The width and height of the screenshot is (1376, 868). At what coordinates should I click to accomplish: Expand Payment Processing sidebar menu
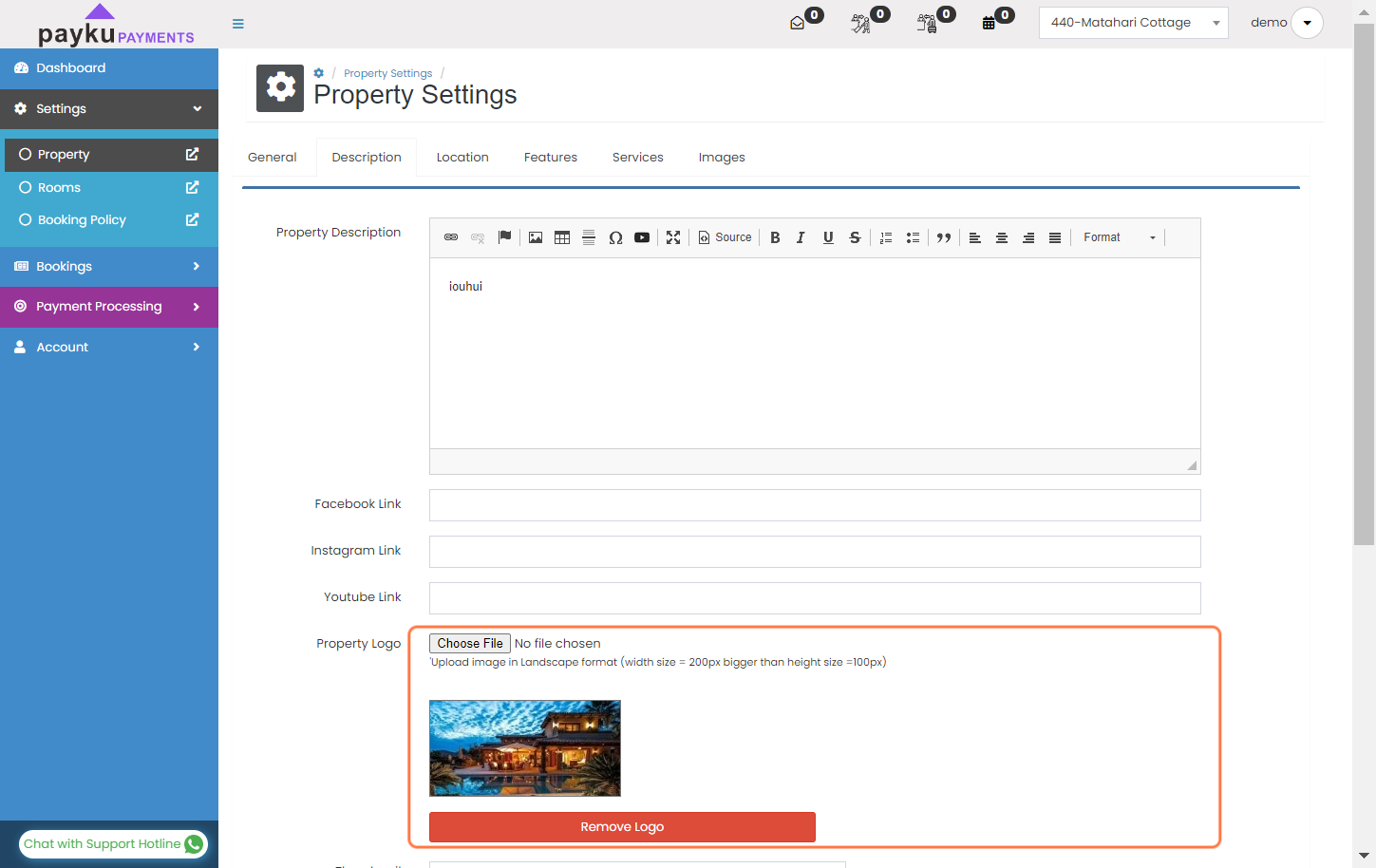[x=109, y=307]
